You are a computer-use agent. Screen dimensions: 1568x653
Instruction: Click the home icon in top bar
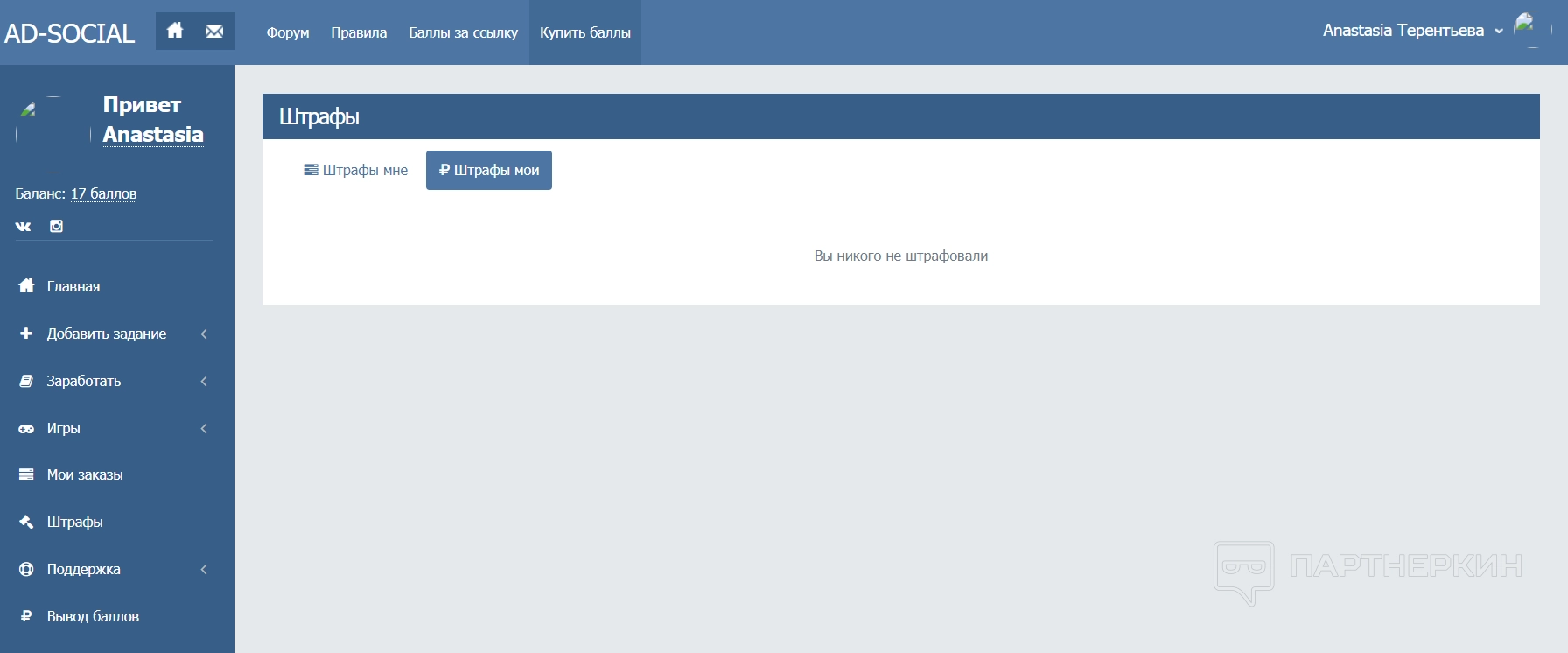tap(175, 31)
